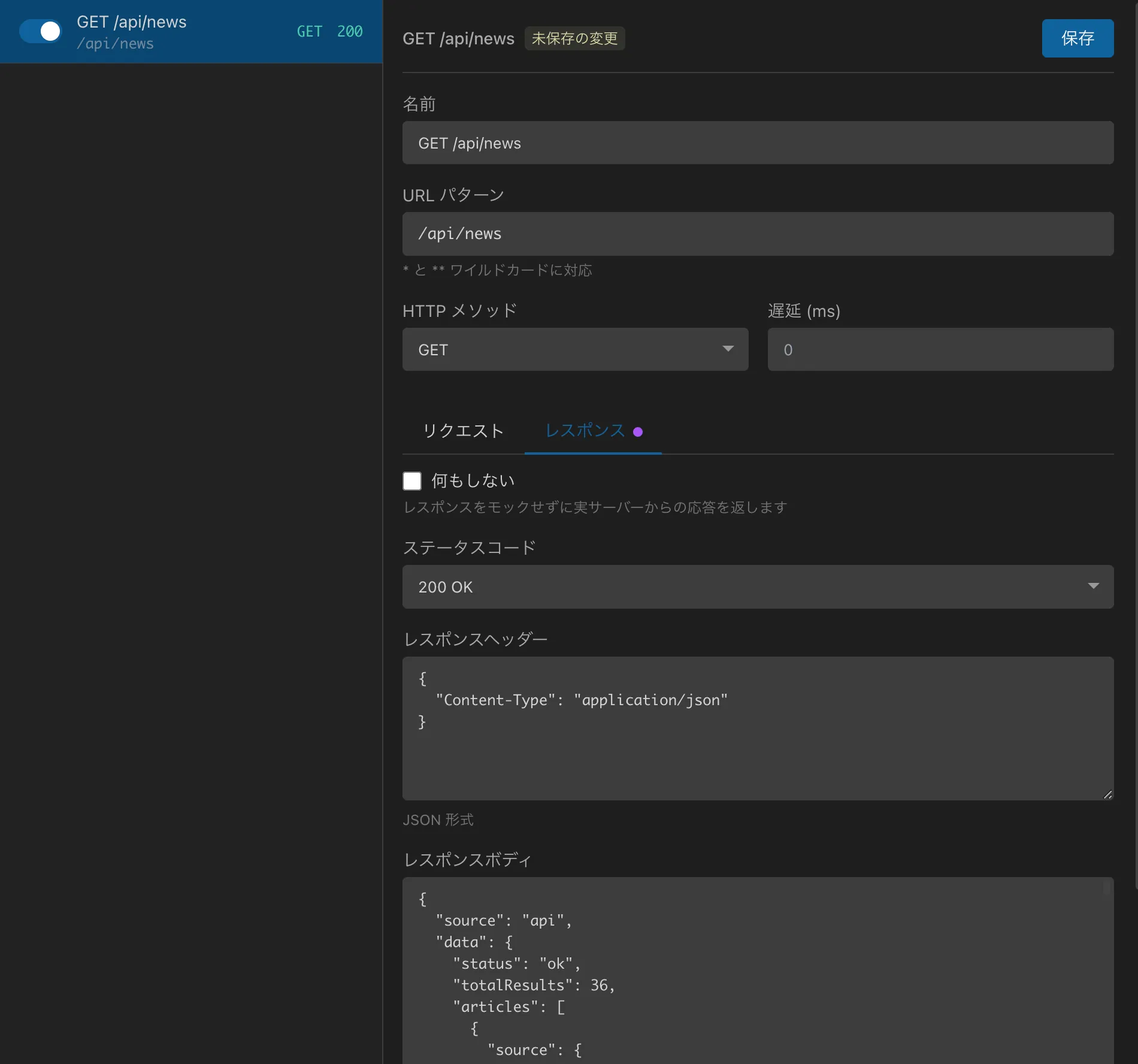Select the GET /api/news rule in the sidebar
Image resolution: width=1138 pixels, height=1064 pixels.
click(191, 32)
